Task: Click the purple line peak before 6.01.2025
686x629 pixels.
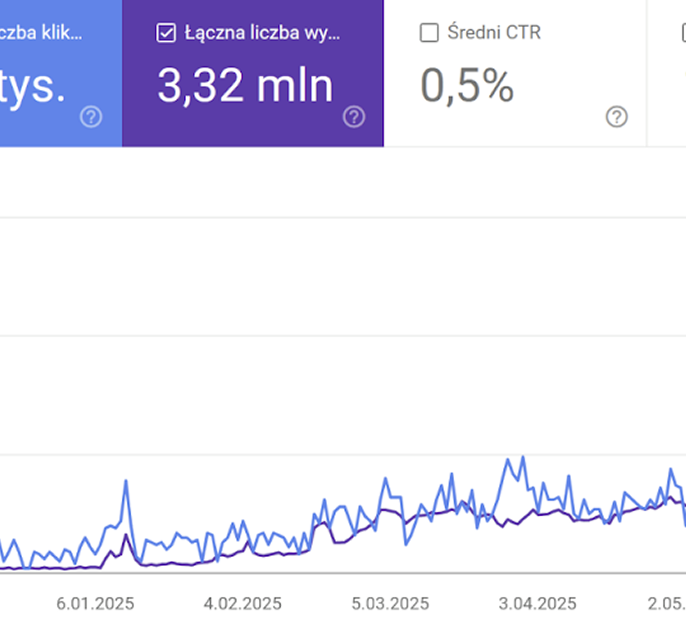Action: pos(126,536)
